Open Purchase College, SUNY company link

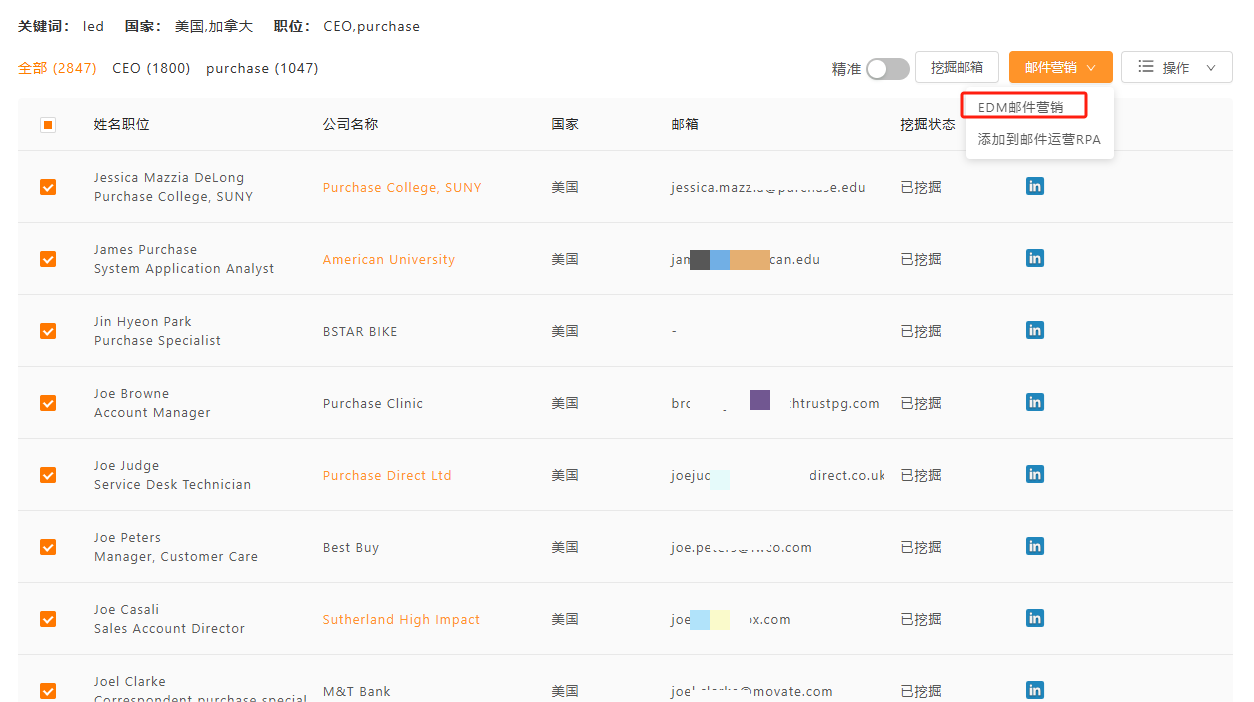pos(402,187)
